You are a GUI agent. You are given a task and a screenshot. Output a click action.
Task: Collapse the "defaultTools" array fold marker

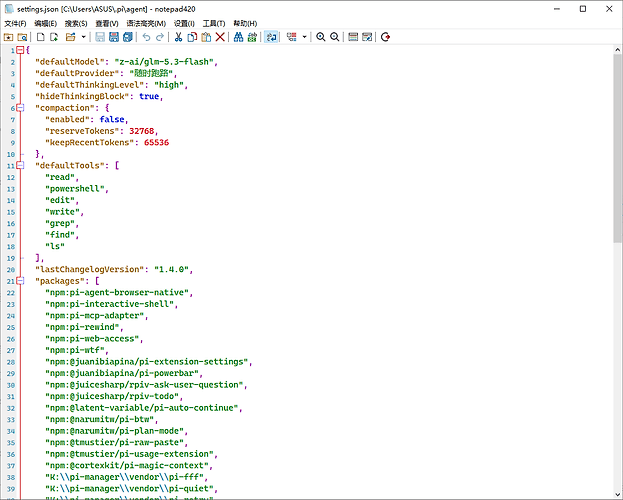(x=20, y=165)
